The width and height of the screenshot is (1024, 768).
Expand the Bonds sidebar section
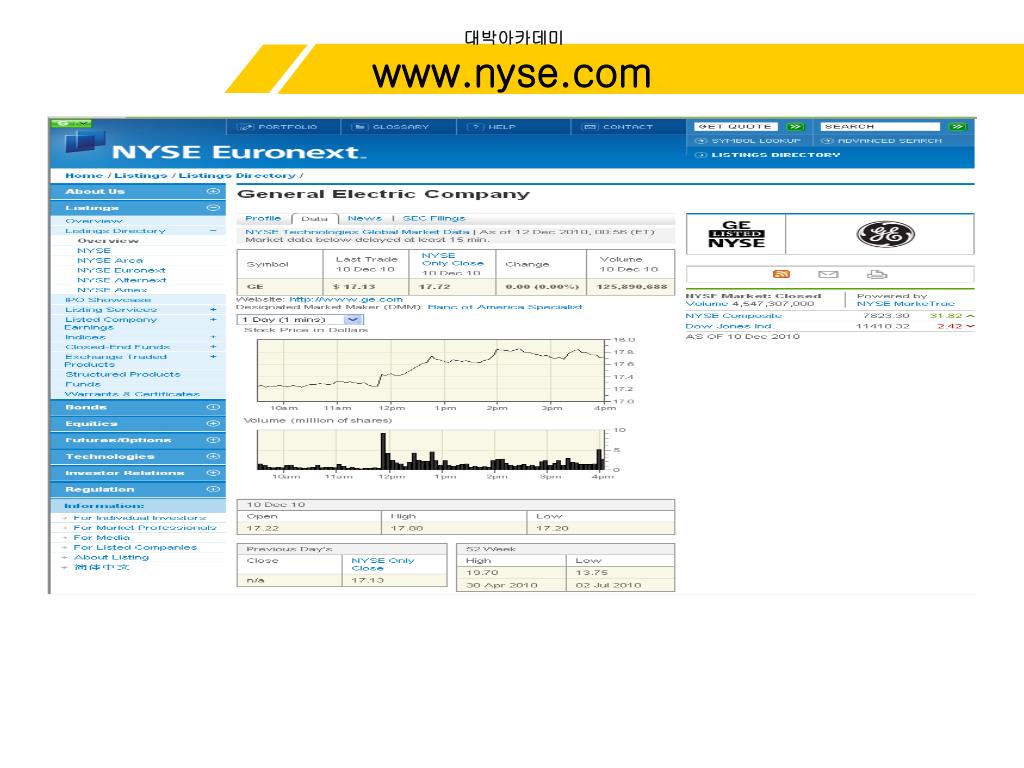(x=213, y=407)
